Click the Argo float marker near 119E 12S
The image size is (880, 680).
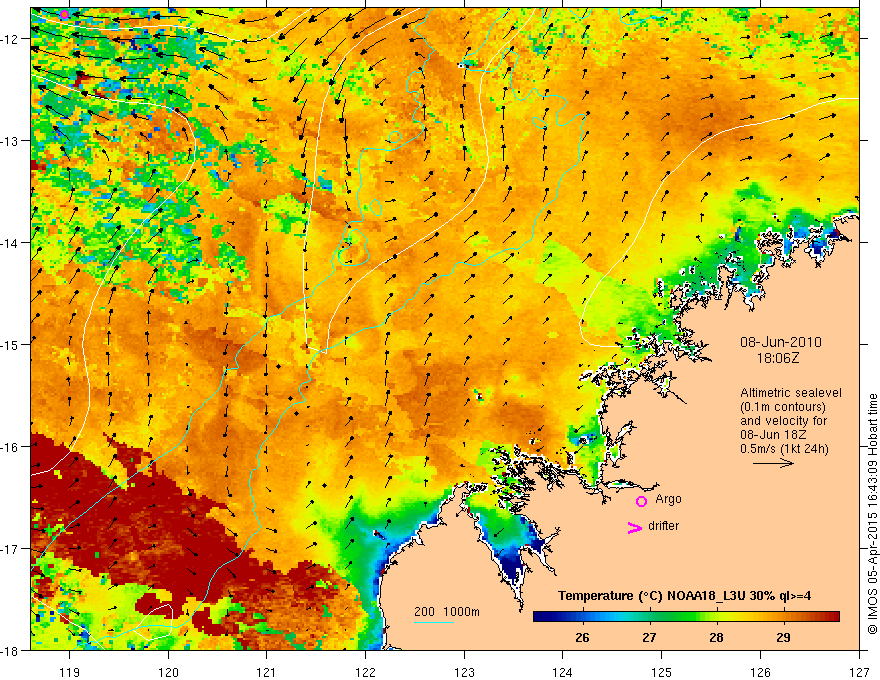pyautogui.click(x=65, y=14)
